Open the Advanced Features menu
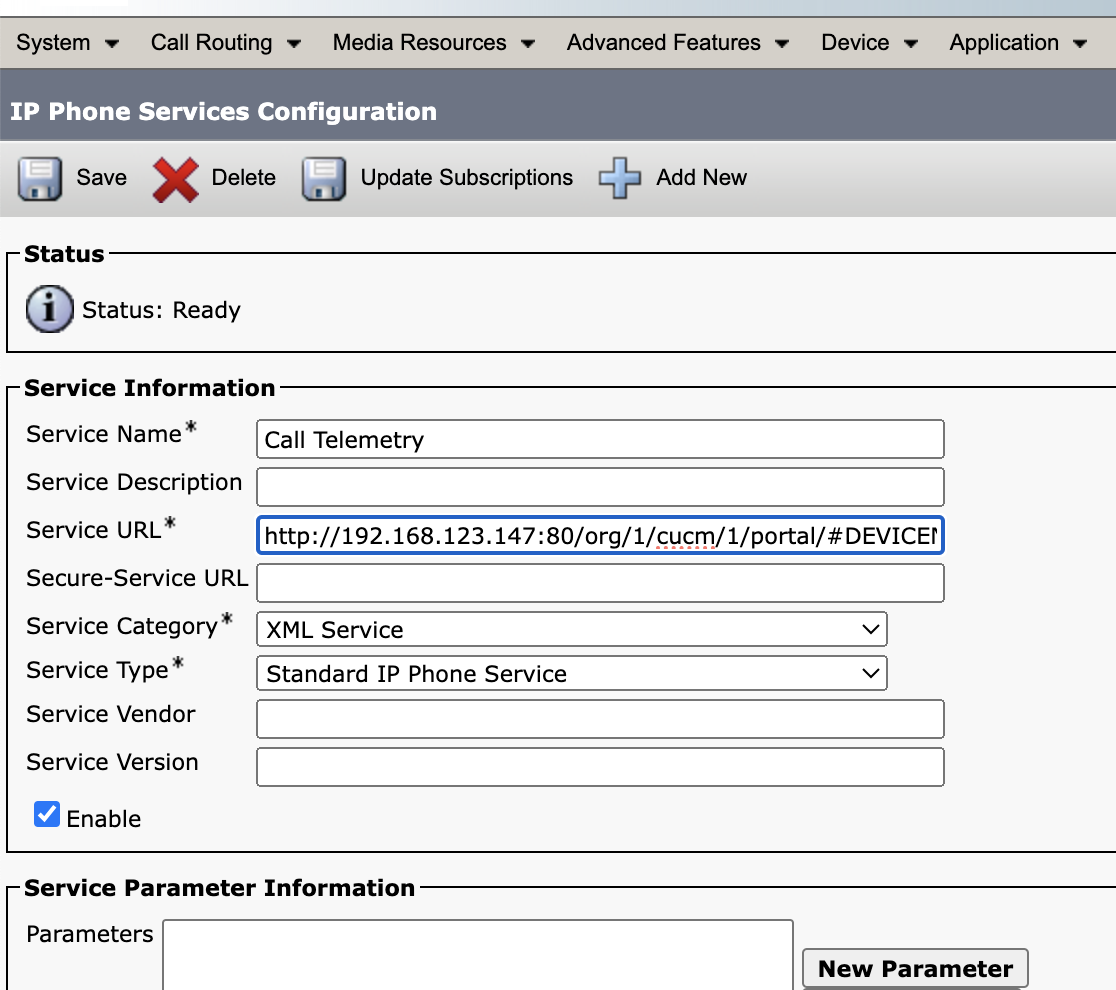 point(662,43)
